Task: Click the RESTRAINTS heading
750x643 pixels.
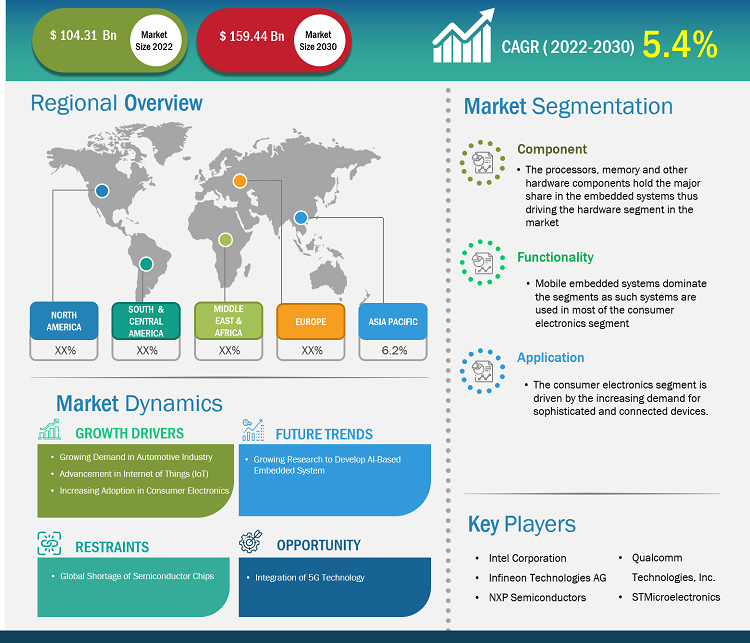Action: (x=112, y=547)
